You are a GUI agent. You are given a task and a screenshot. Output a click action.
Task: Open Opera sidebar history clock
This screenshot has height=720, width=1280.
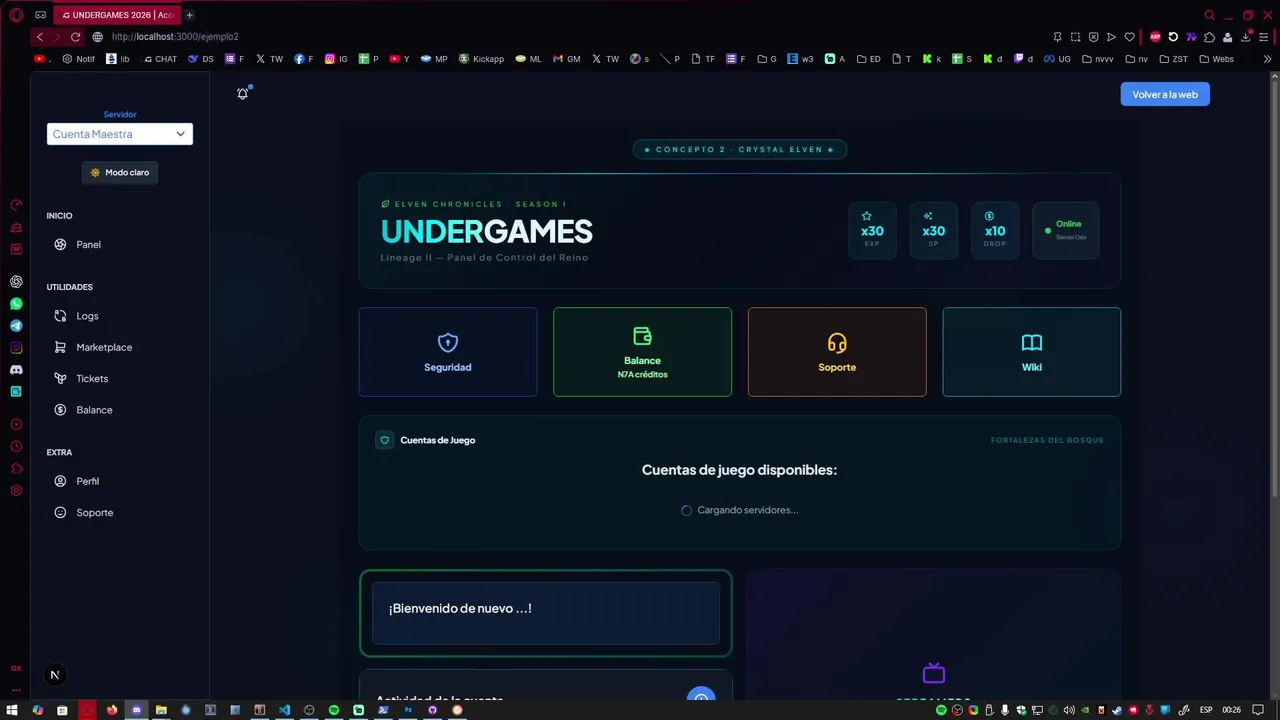[16, 447]
